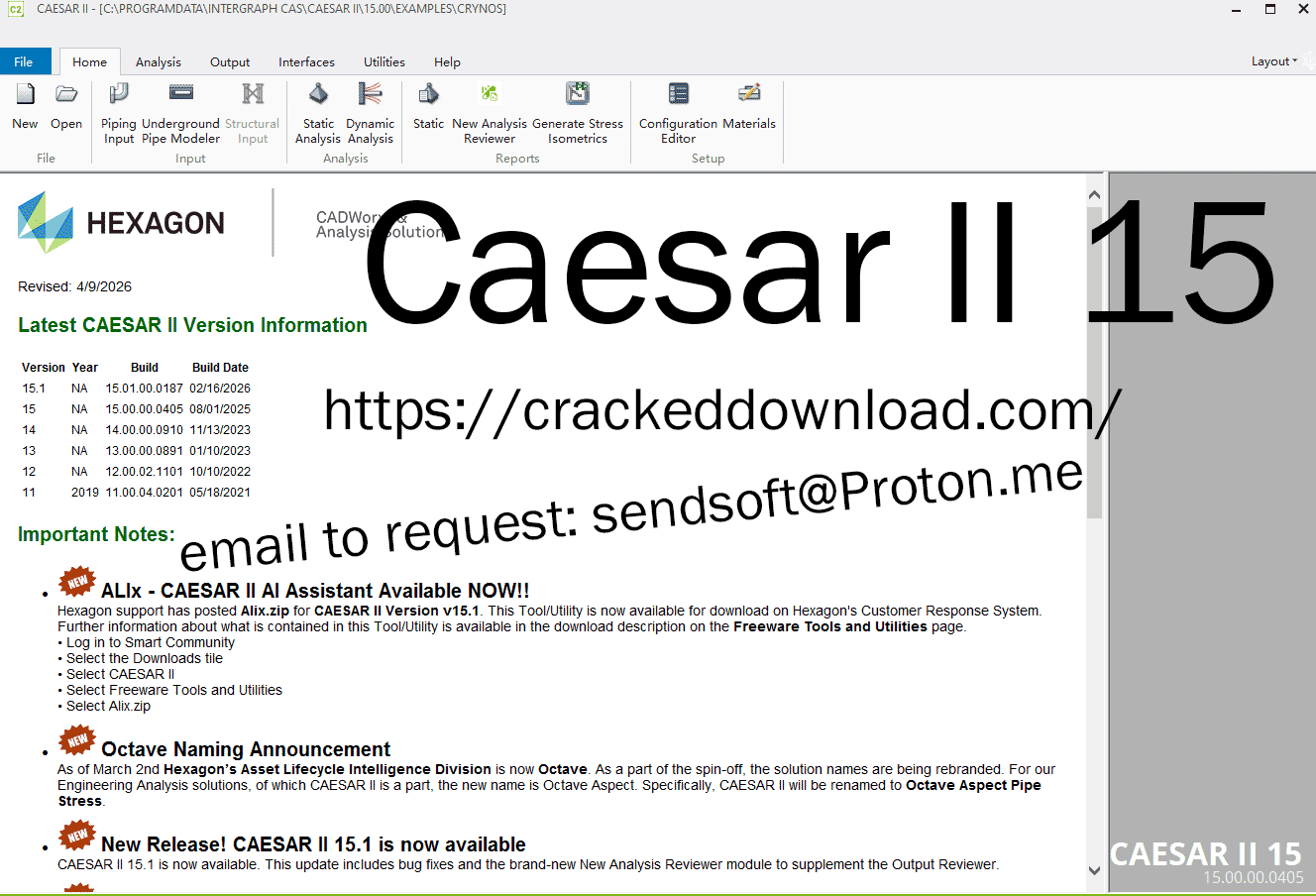Open the Utilities ribbon tab

[384, 61]
